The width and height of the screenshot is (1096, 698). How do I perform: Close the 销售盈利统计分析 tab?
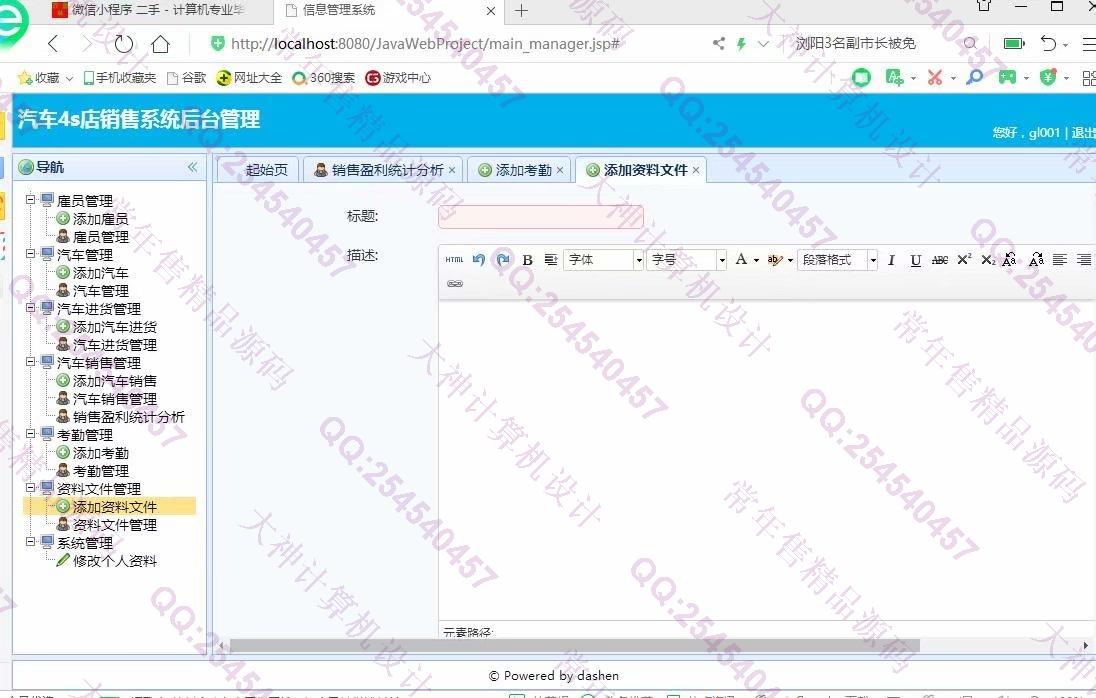coord(452,170)
